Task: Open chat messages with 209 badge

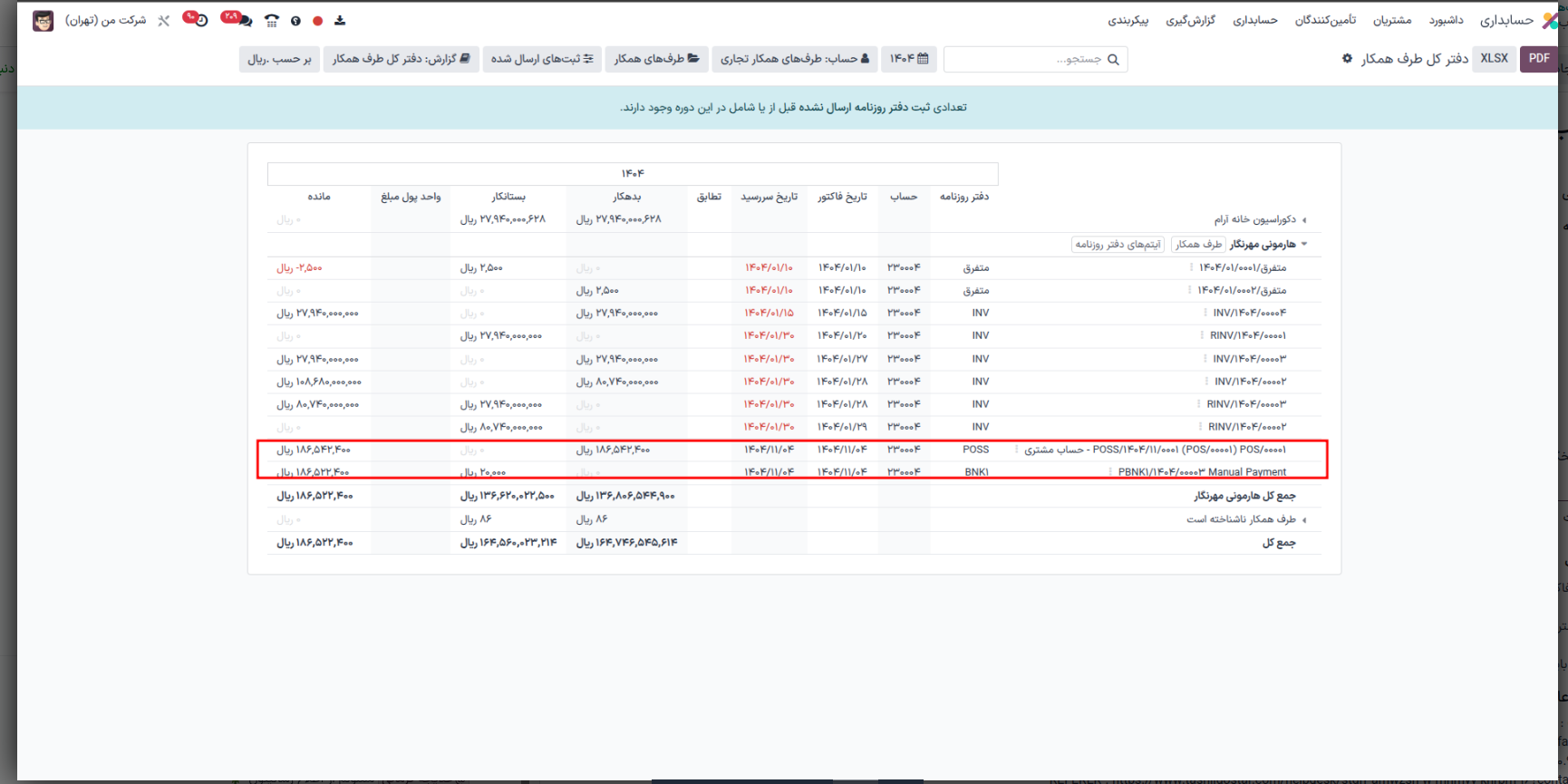Action: (x=237, y=19)
